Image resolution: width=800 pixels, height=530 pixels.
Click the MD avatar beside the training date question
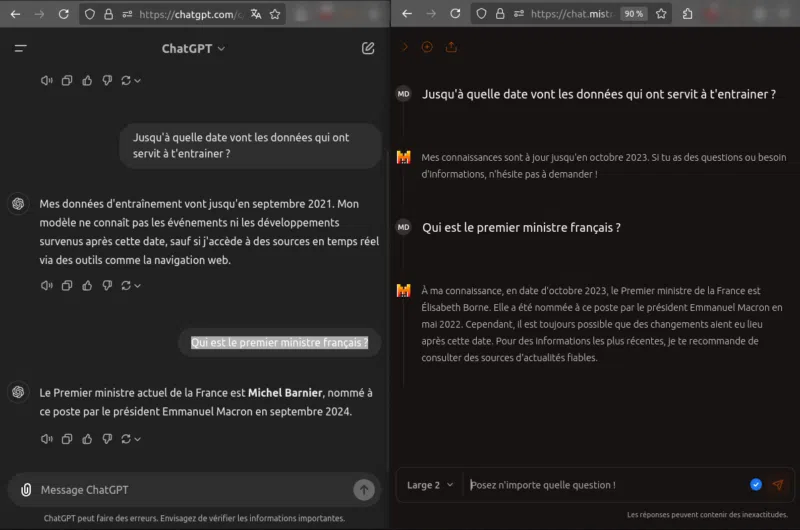coord(404,94)
